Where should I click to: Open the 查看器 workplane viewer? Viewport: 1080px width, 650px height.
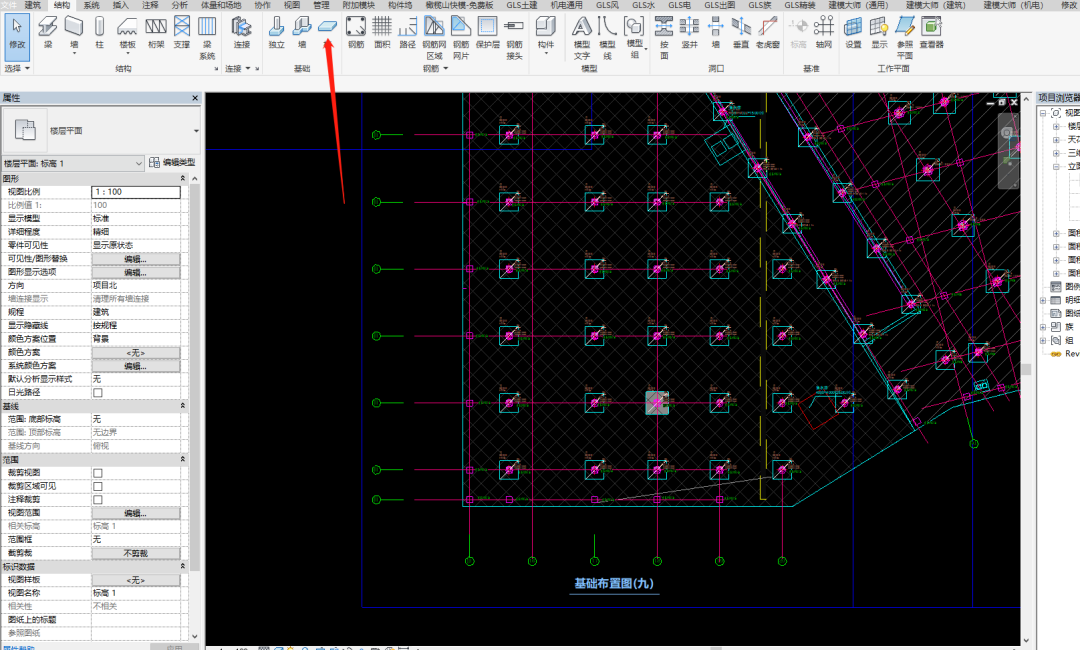point(931,32)
